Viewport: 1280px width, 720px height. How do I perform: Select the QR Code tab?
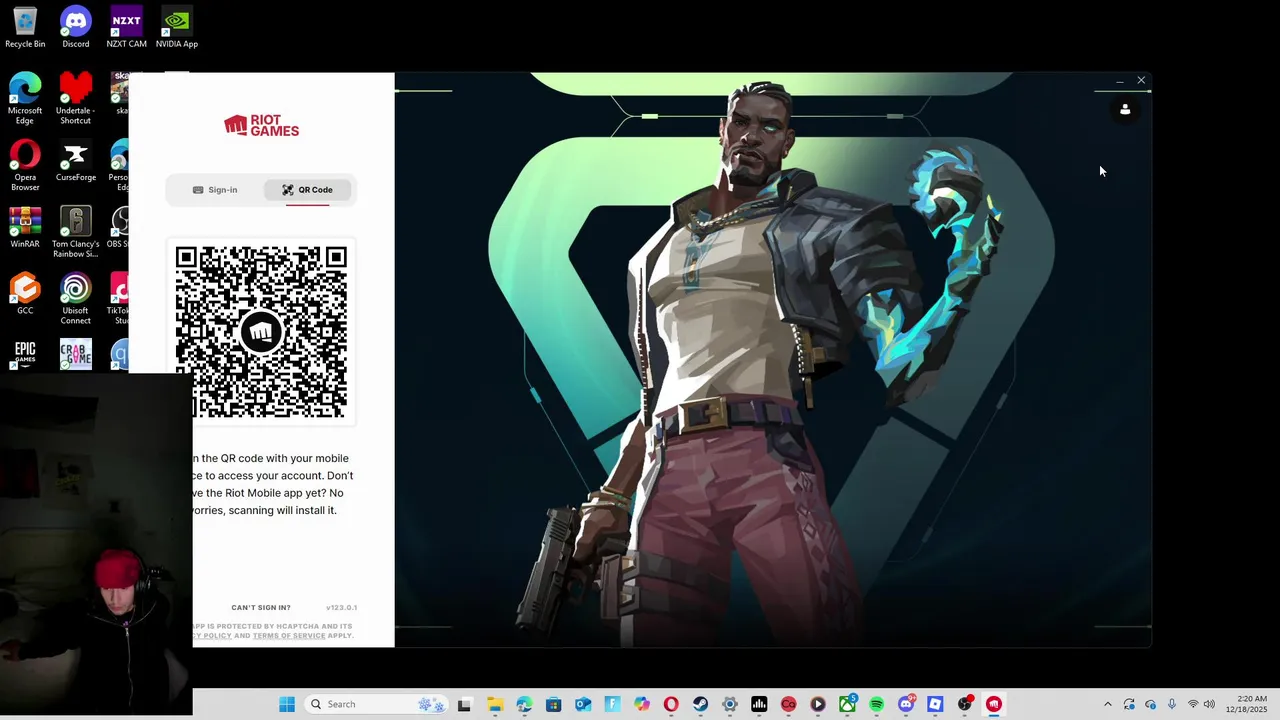coord(308,190)
